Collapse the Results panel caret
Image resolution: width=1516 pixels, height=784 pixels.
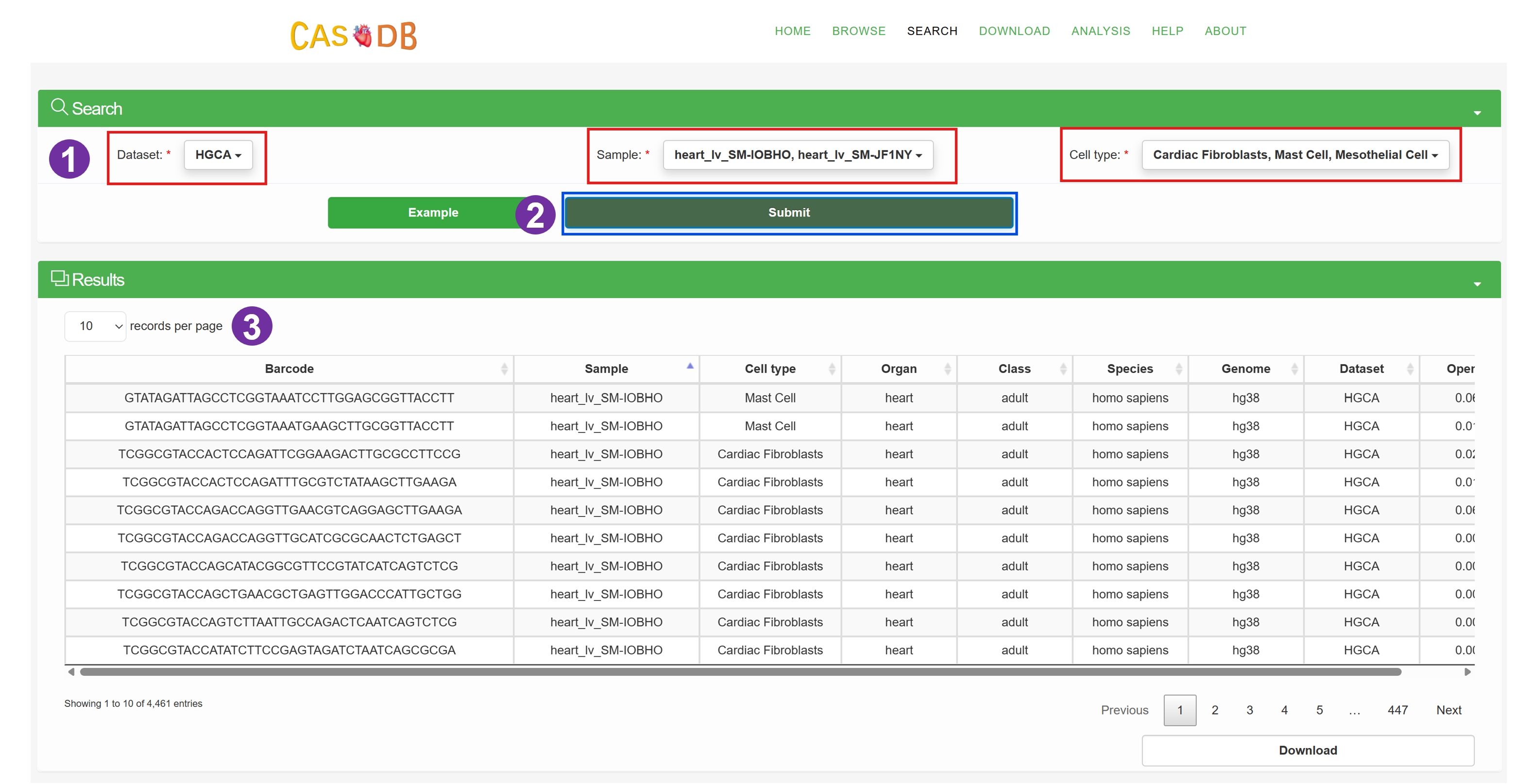1477,284
